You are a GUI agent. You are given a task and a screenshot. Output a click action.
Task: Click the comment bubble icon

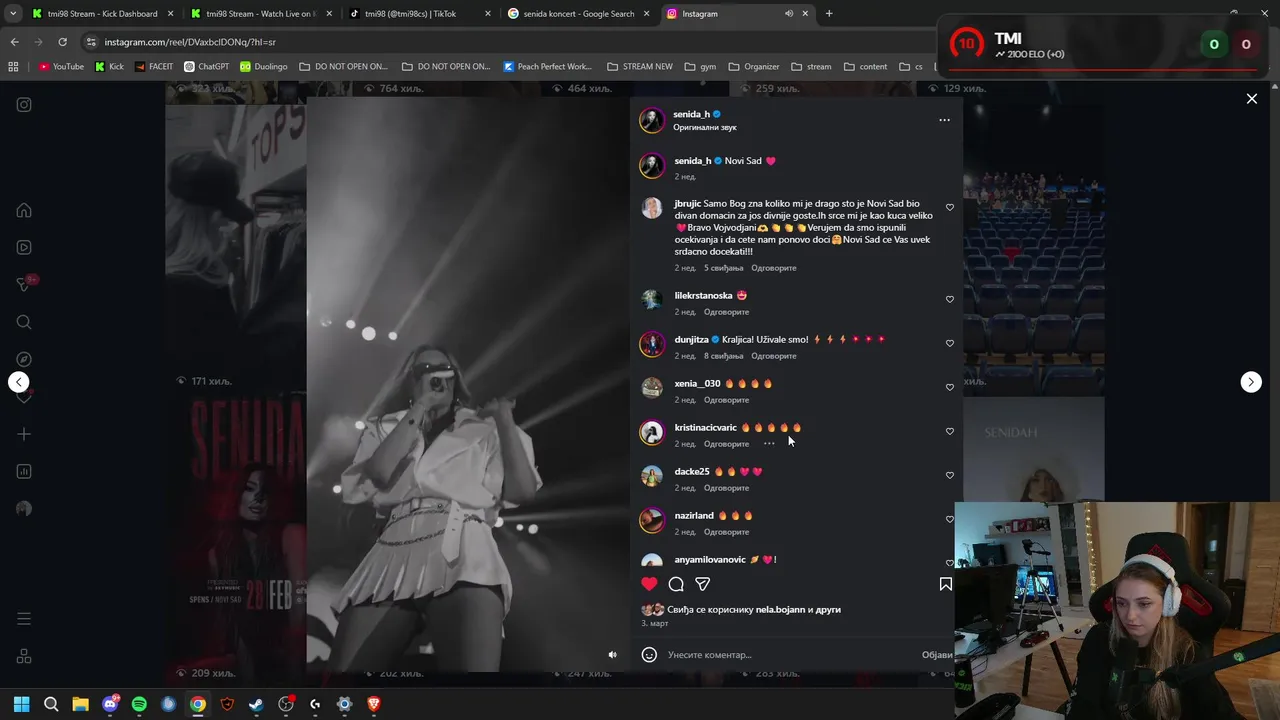676,584
